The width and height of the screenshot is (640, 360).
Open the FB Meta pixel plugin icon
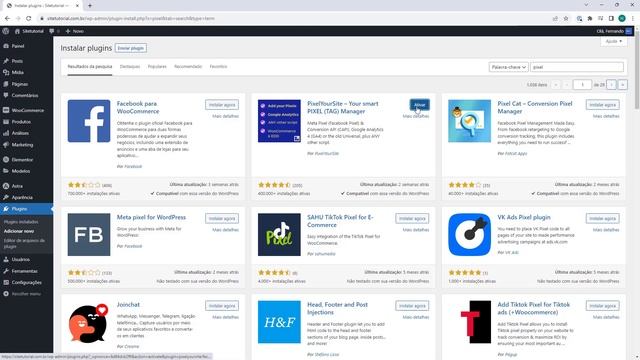(x=89, y=234)
